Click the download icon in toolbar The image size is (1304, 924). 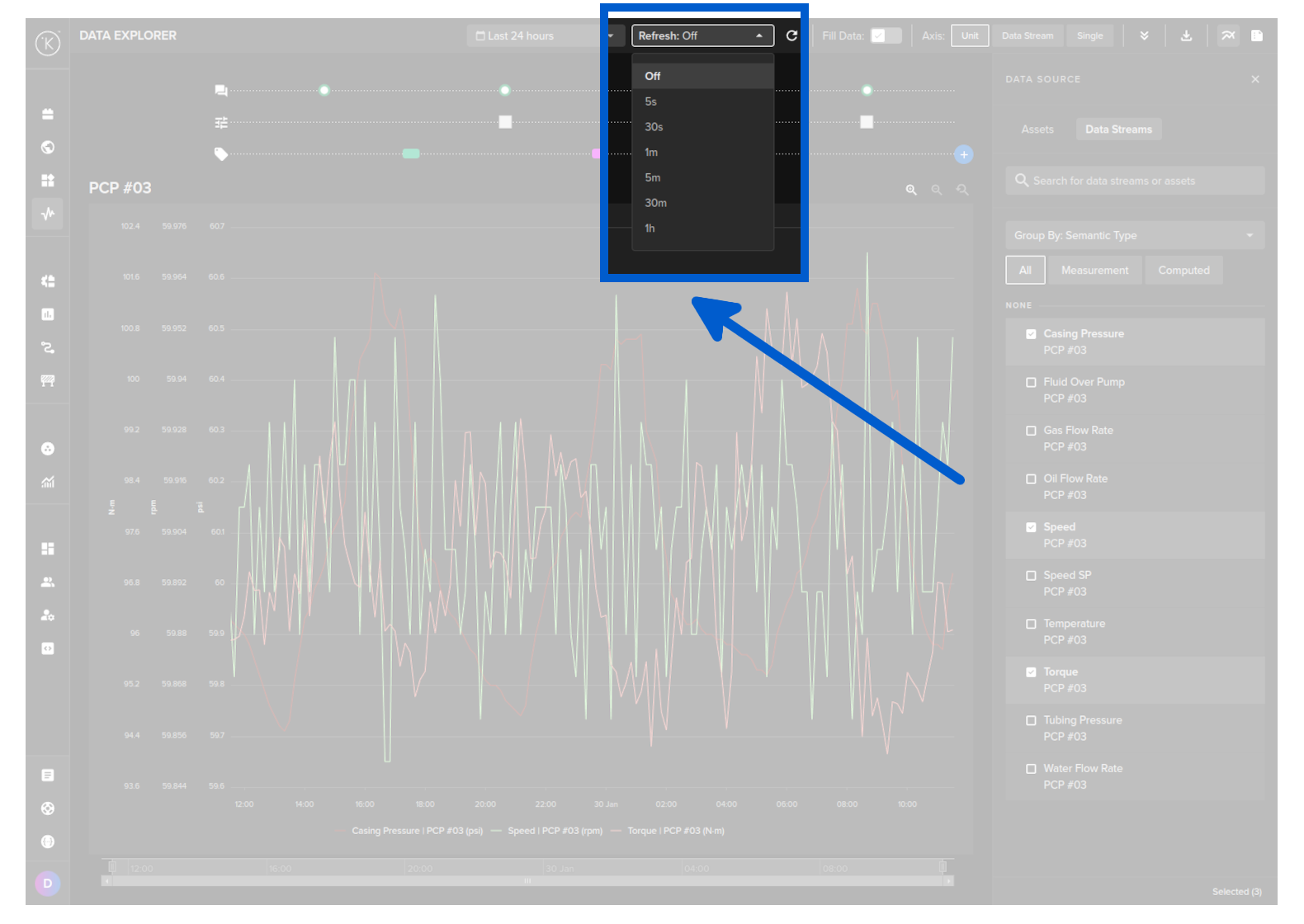[x=1186, y=35]
